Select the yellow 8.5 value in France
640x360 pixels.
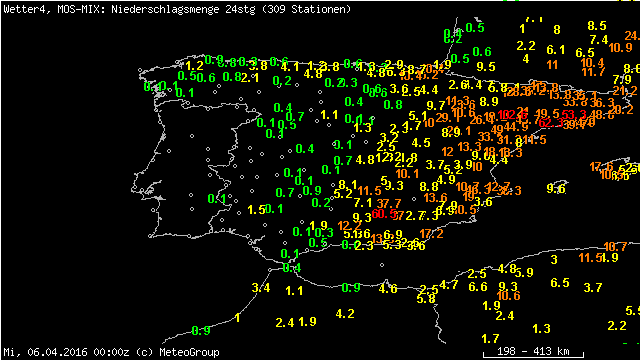597,26
